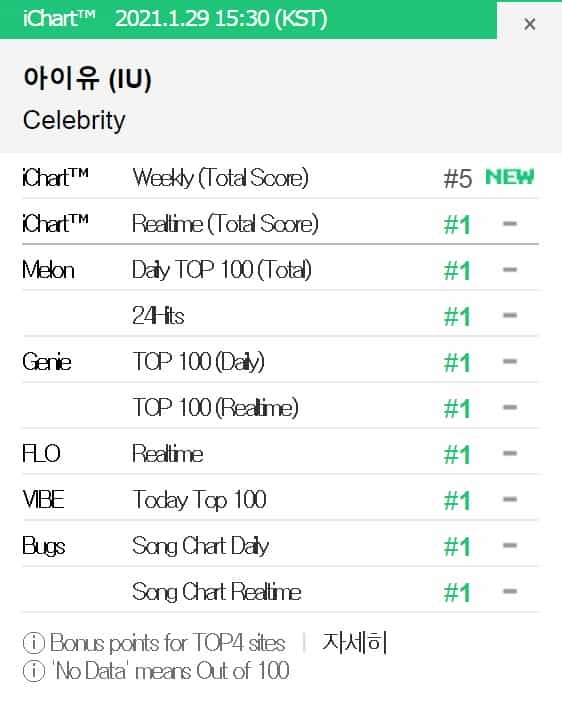Select the NEW badge on Weekly row
The height and width of the screenshot is (706, 562).
(x=510, y=177)
